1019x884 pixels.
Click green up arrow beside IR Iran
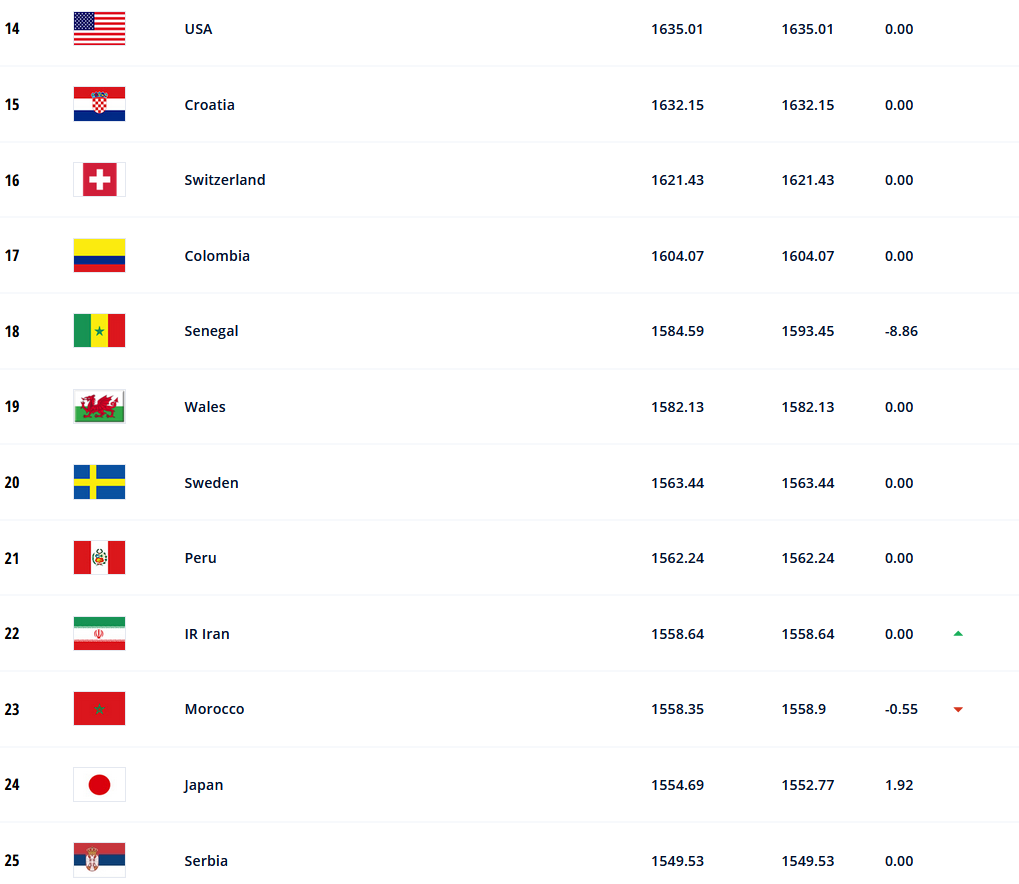click(958, 634)
